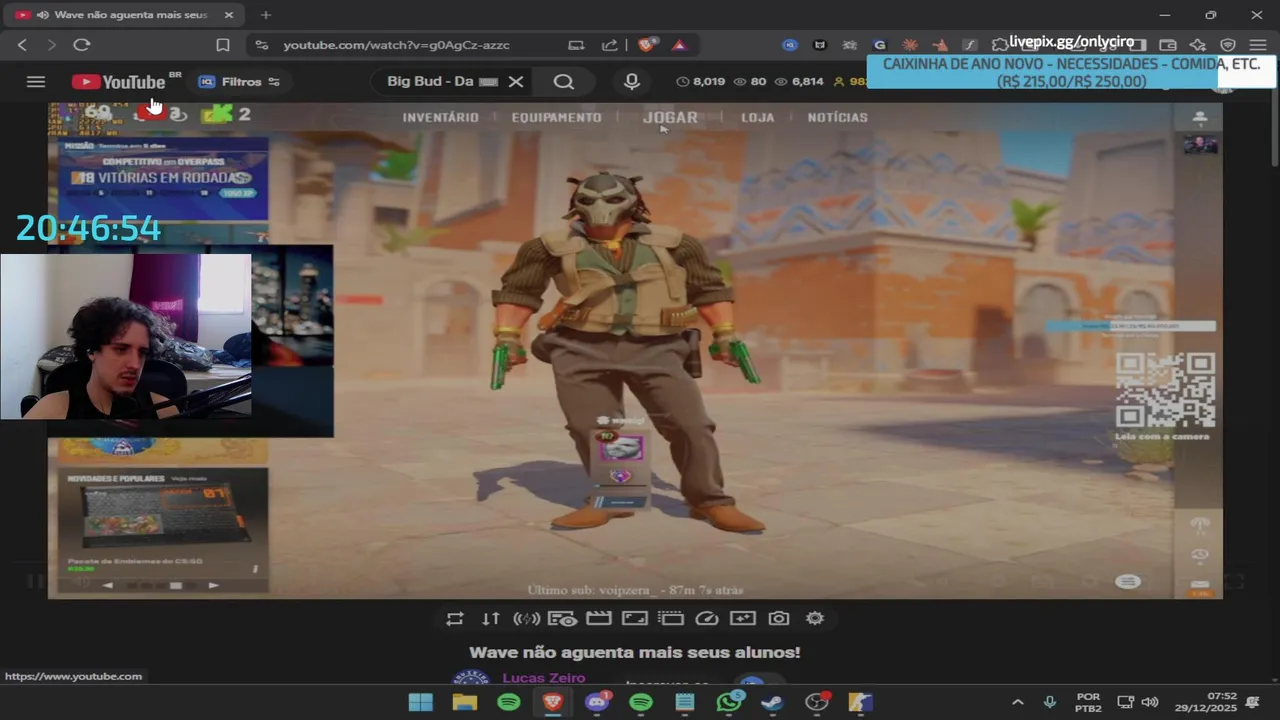Open enhancer settings gear icon

coord(815,619)
